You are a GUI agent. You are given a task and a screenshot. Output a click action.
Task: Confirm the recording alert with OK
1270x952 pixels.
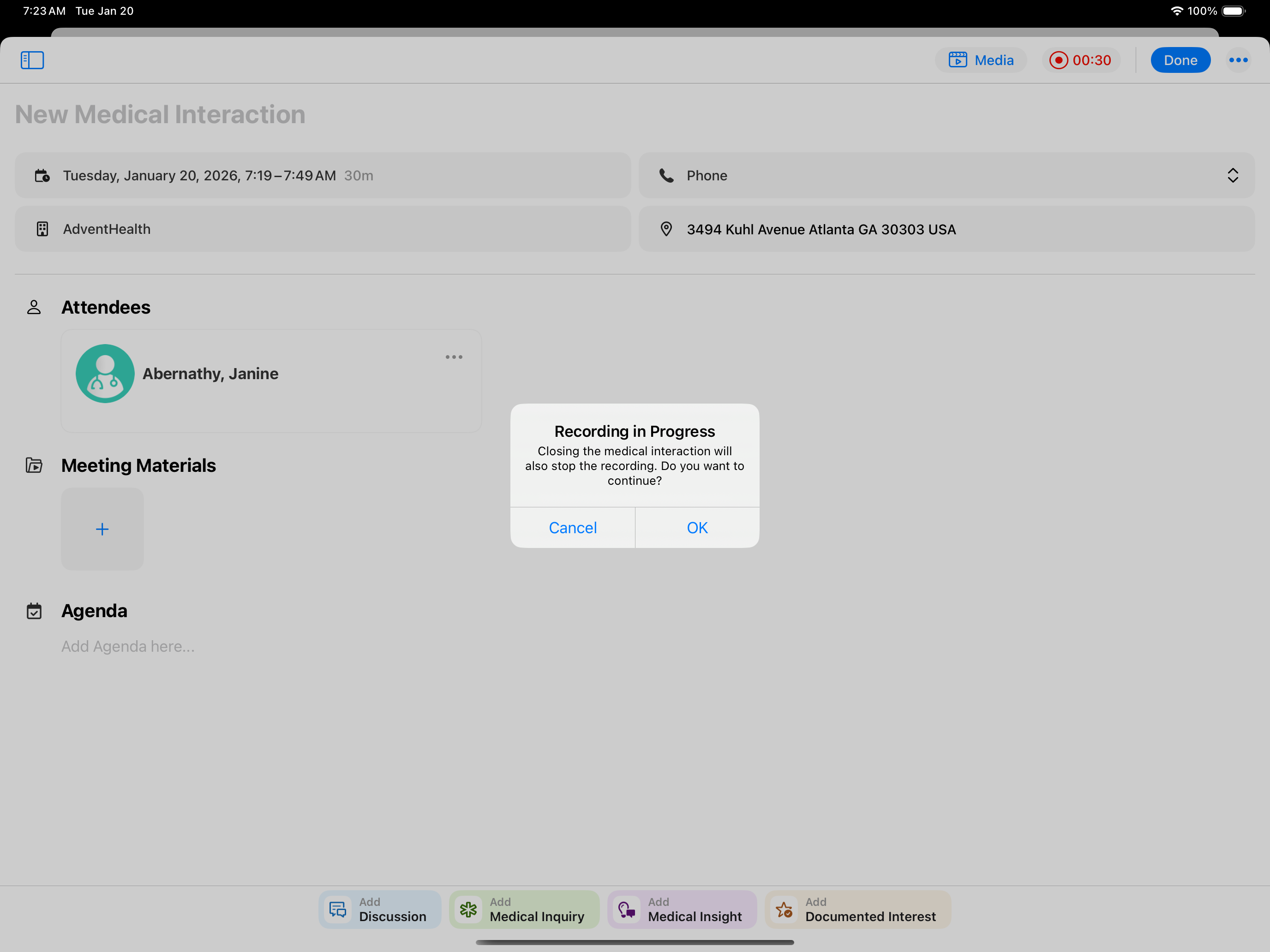coord(697,527)
